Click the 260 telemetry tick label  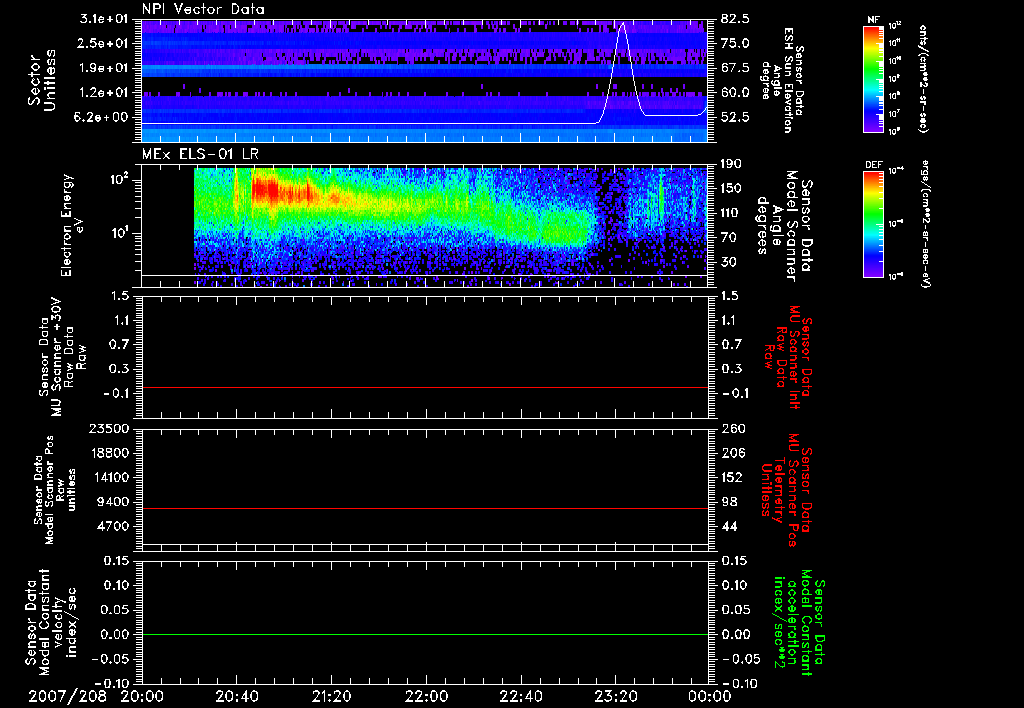pos(731,428)
